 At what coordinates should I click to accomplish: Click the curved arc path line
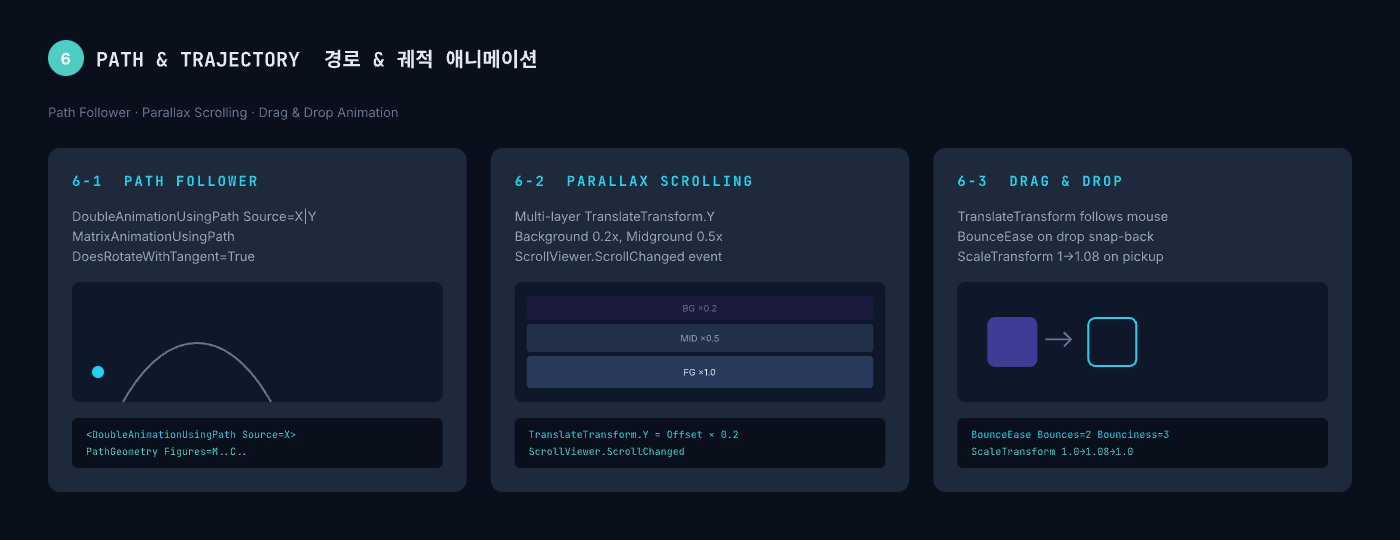[x=197, y=344]
